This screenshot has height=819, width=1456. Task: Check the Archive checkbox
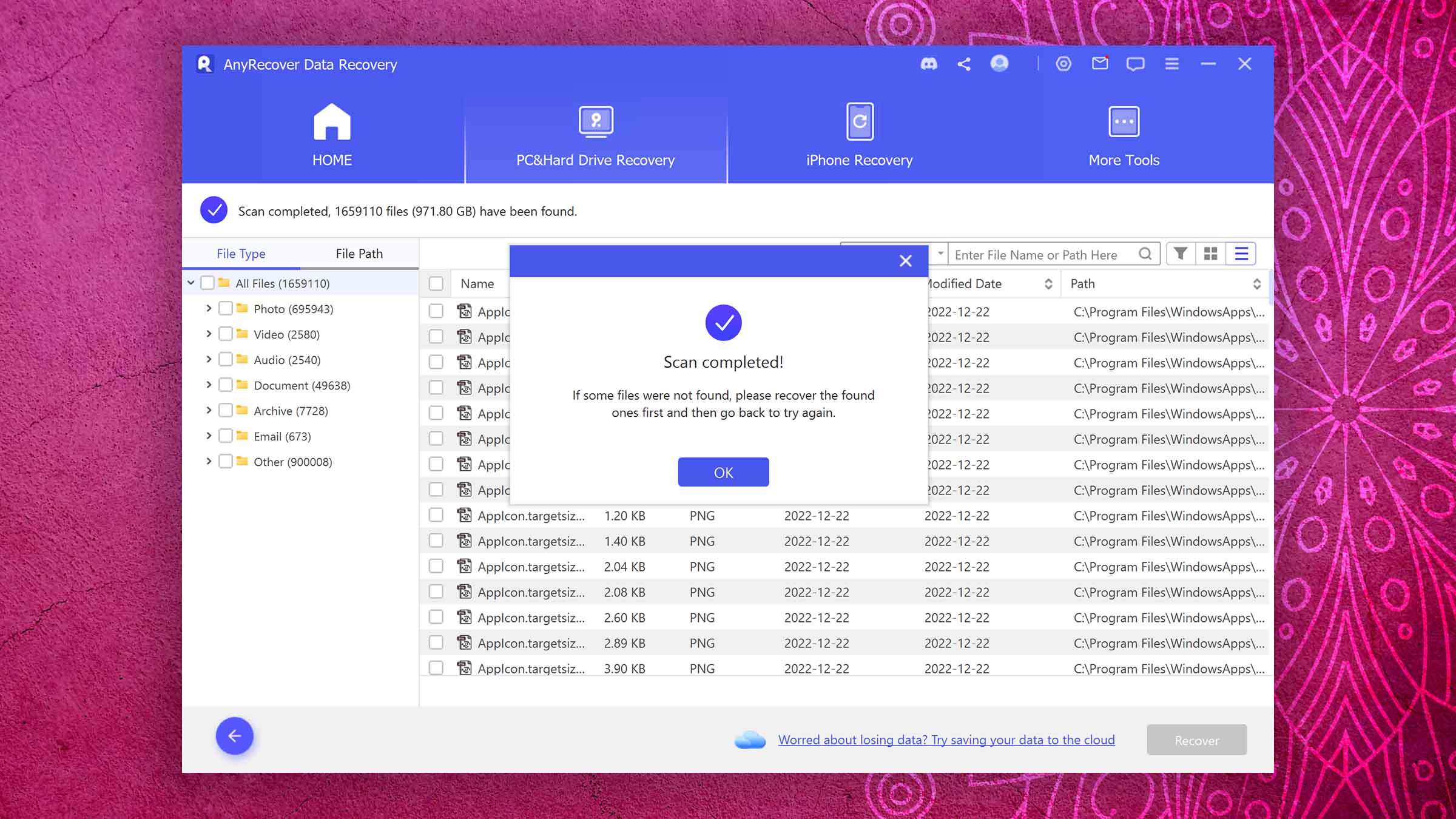[226, 410]
